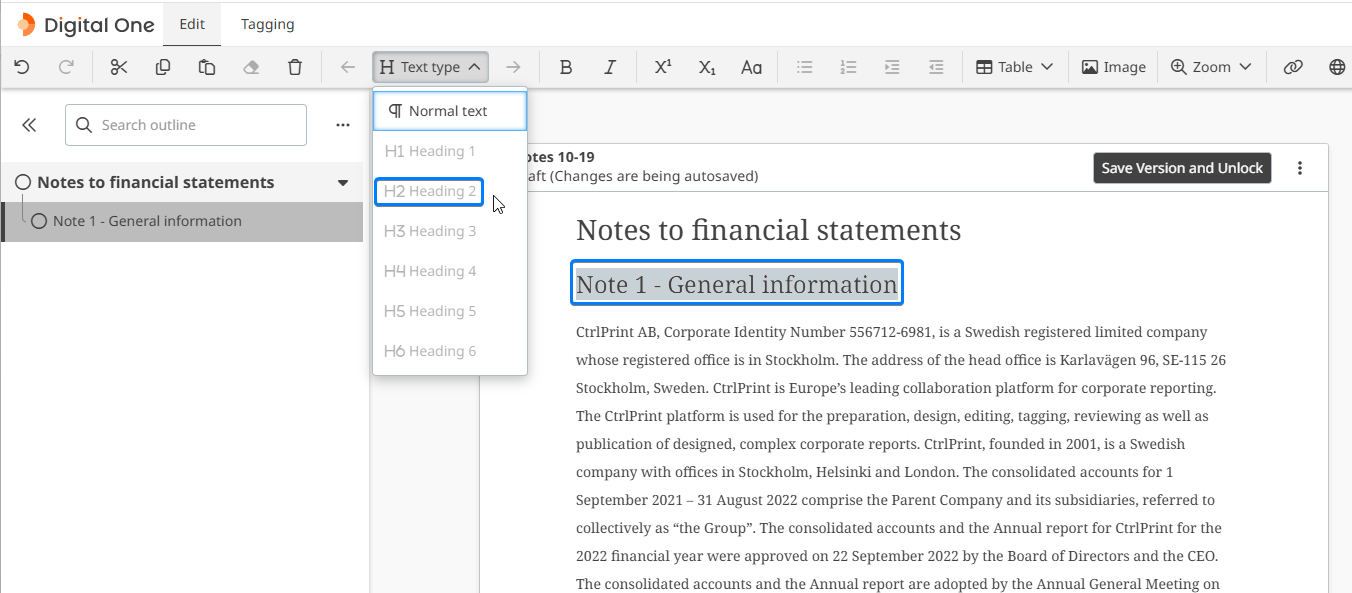
Task: Apply Superscript formatting
Action: [663, 67]
